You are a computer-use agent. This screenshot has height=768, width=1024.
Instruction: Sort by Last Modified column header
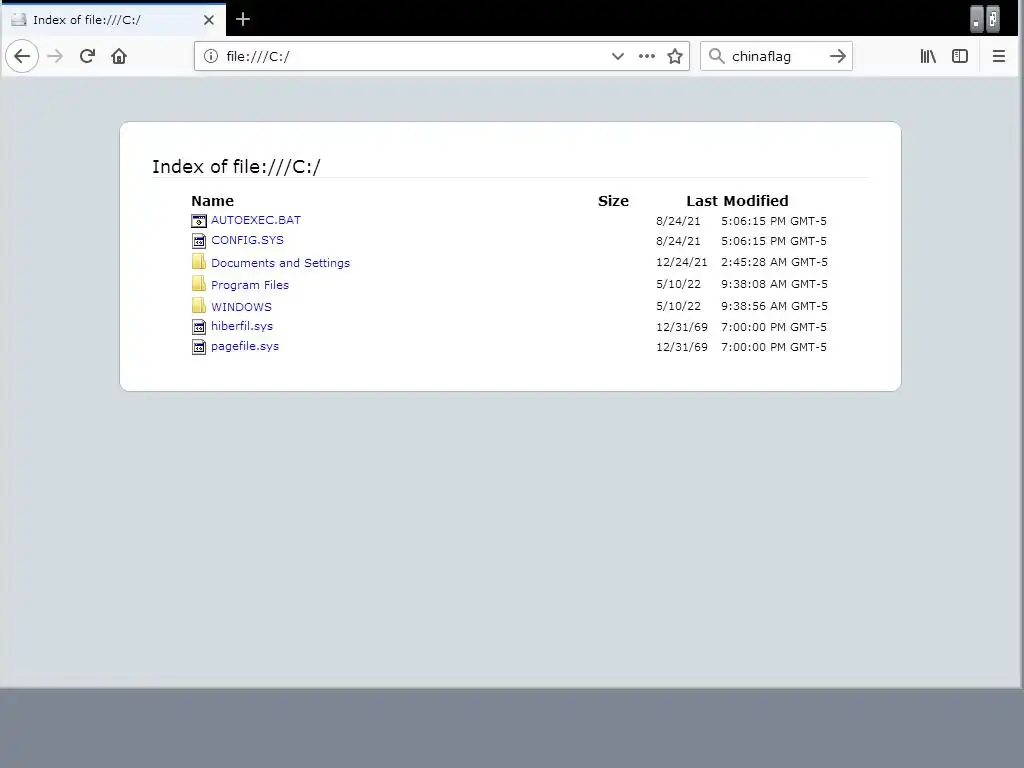(737, 201)
